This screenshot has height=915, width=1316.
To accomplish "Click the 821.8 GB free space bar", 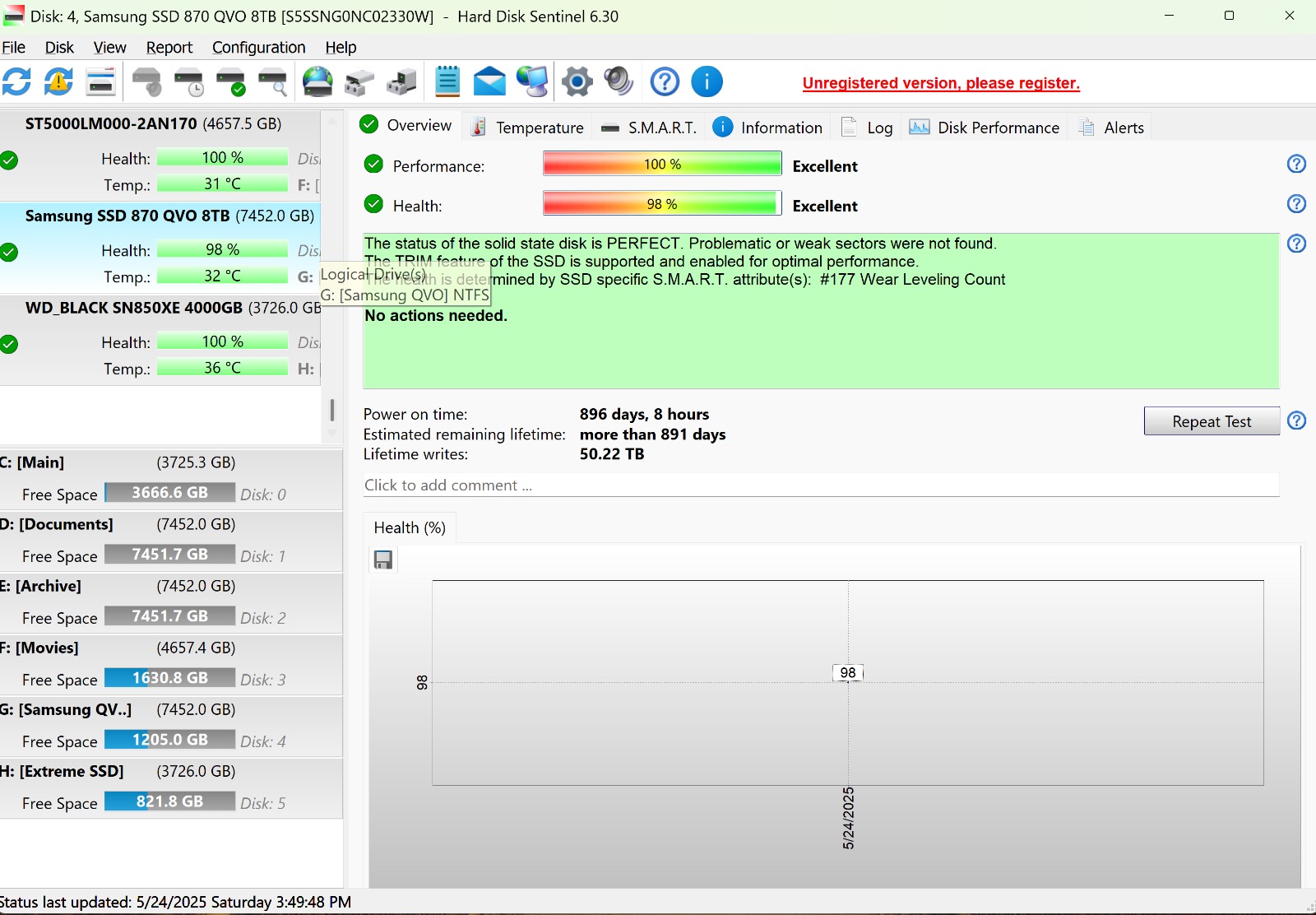I will (169, 801).
